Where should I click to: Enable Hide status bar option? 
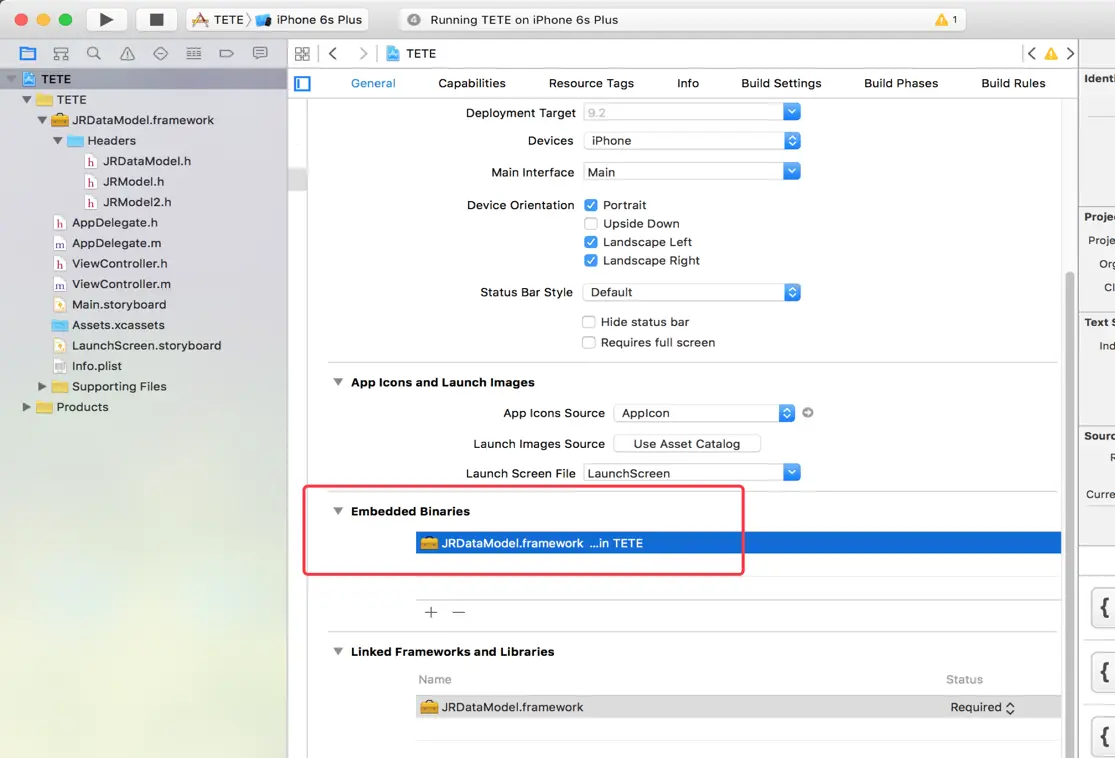(589, 321)
